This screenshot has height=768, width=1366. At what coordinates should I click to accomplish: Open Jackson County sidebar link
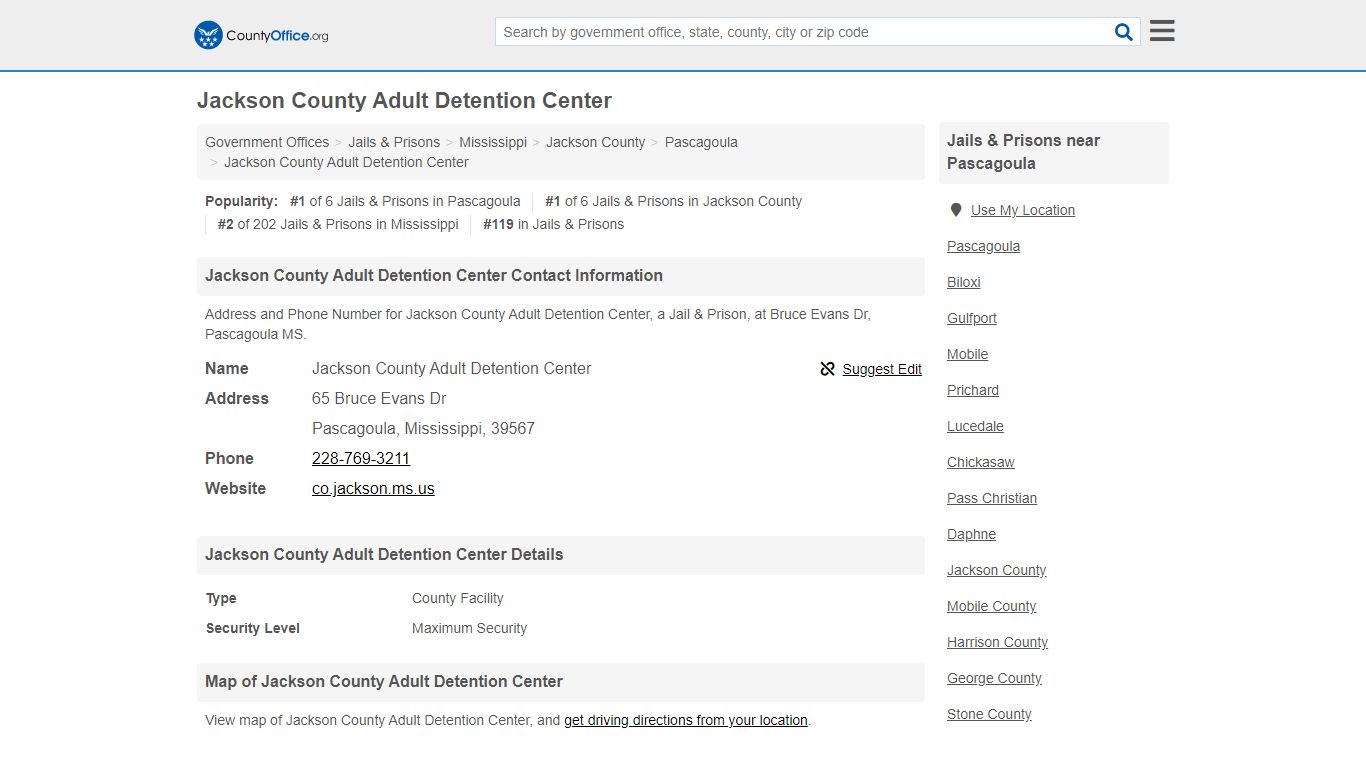997,570
